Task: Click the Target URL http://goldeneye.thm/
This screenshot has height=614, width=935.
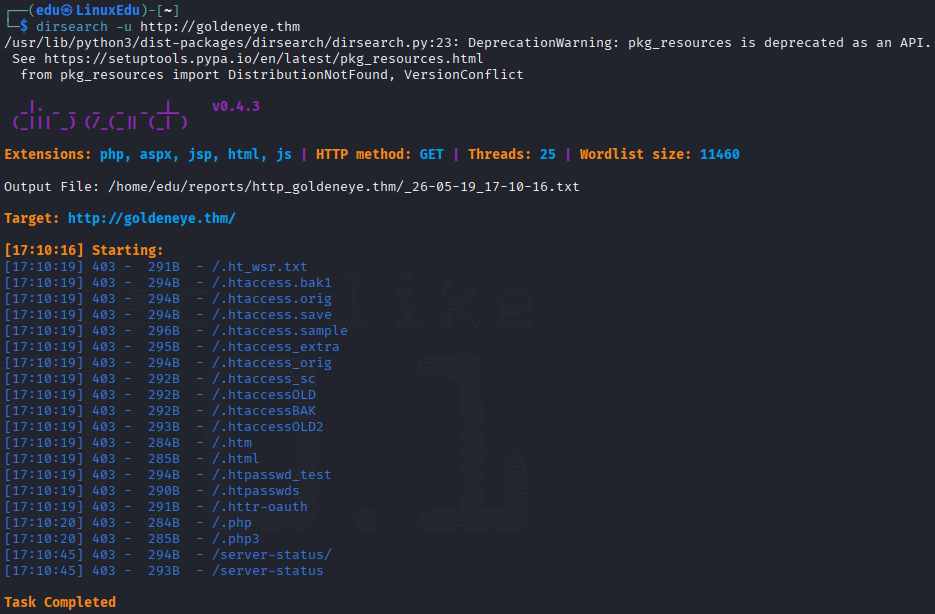Action: pyautogui.click(x=151, y=218)
